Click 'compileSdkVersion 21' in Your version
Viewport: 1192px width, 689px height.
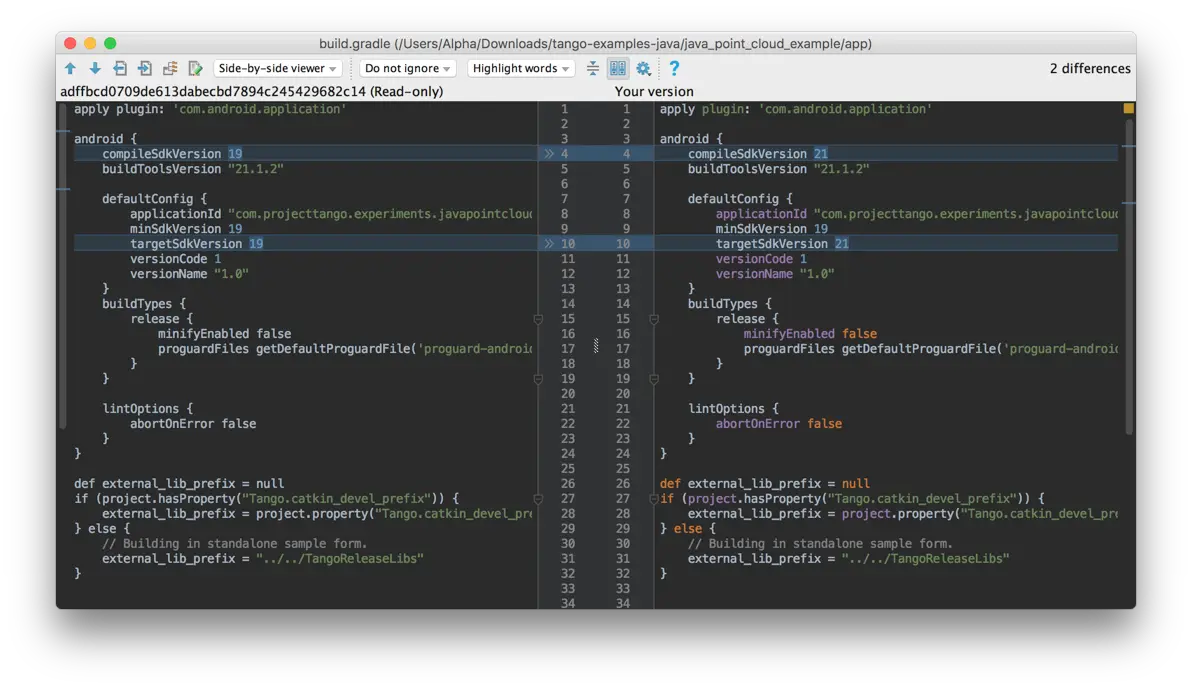coord(757,154)
